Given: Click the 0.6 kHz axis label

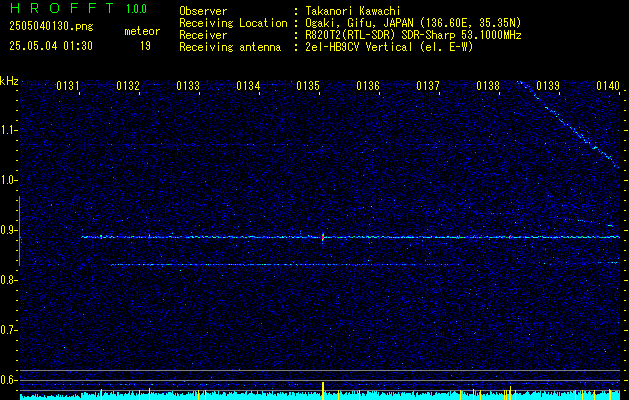Looking at the screenshot, I should point(8,380).
